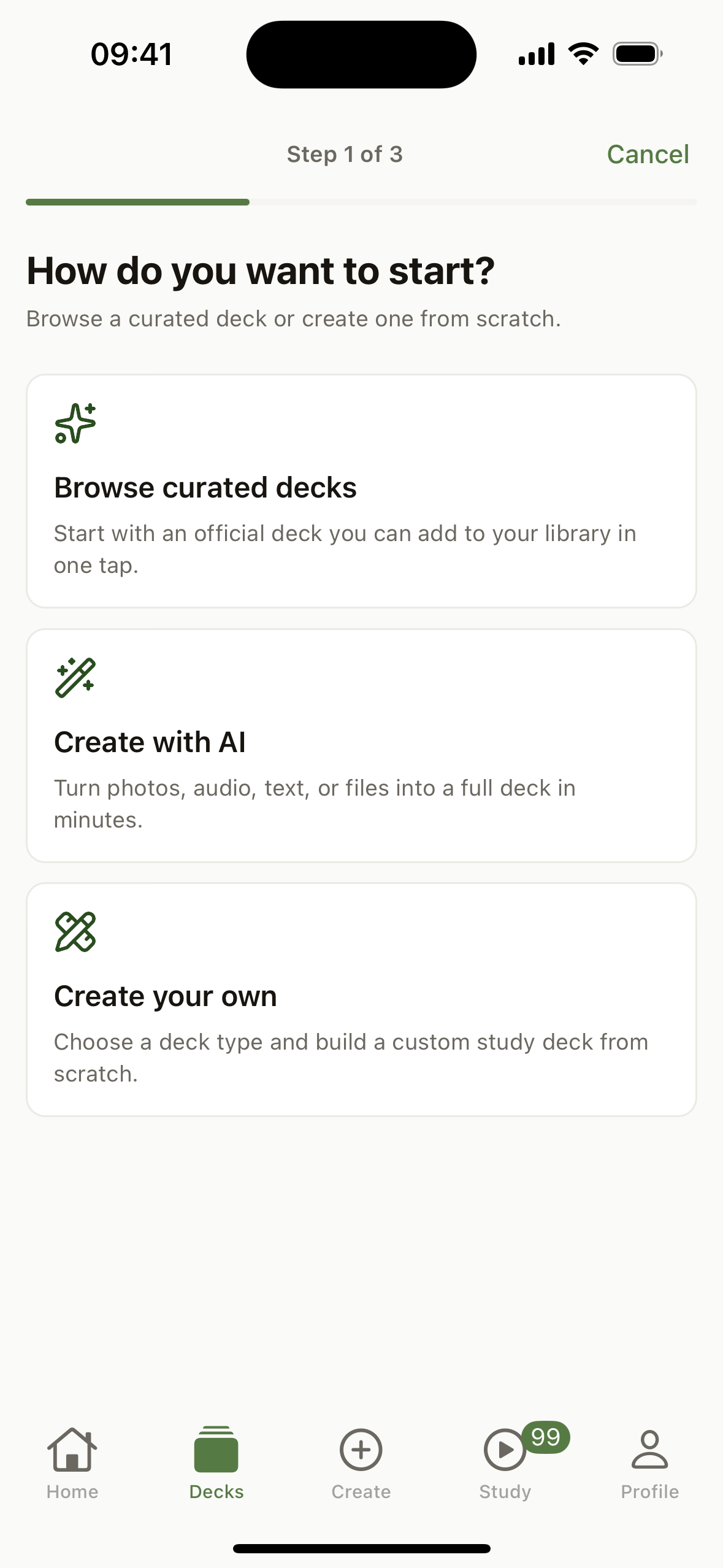
Task: Click the sparkles icon on curated decks card
Action: (x=75, y=423)
